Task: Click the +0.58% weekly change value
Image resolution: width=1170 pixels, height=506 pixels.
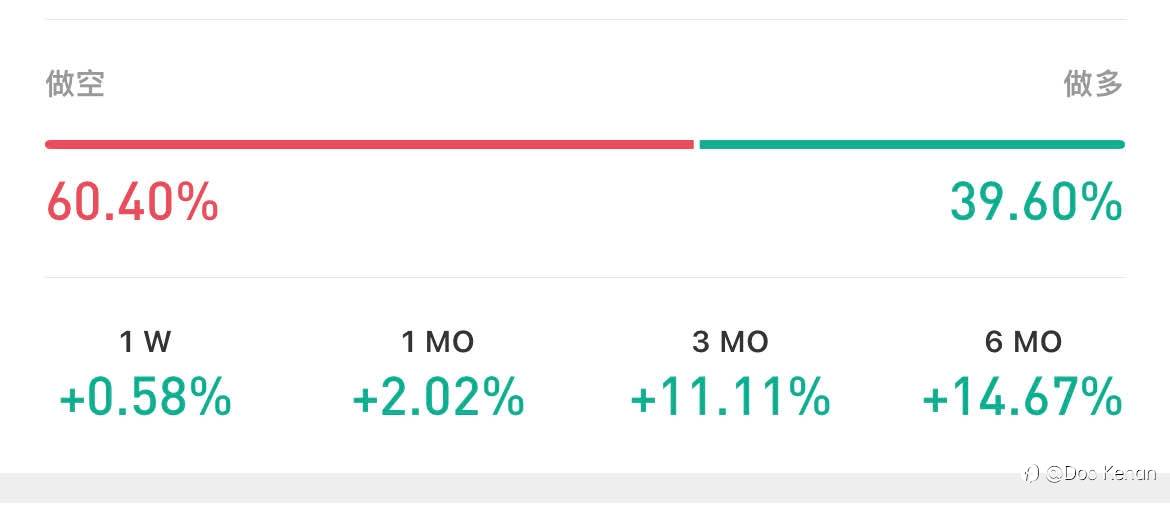Action: [x=145, y=397]
